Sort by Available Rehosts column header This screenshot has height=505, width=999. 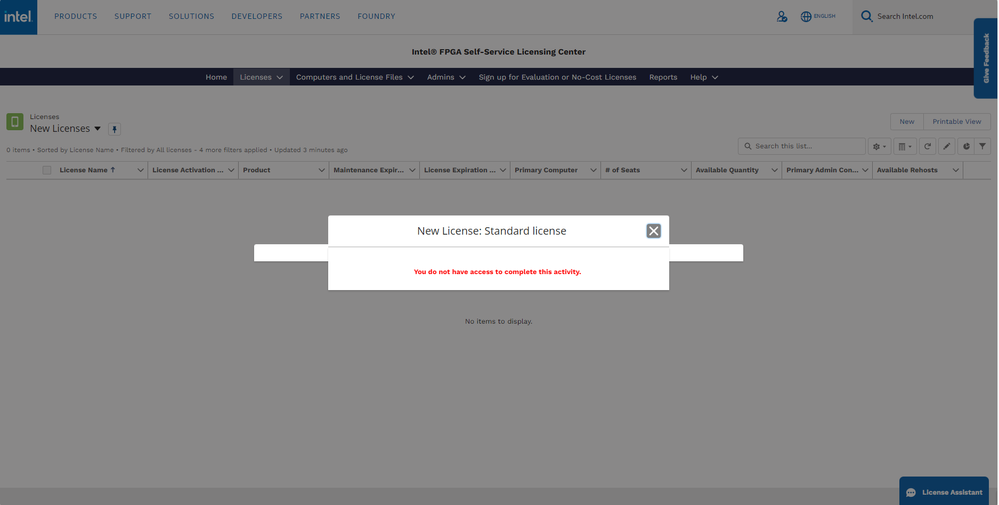tap(907, 170)
